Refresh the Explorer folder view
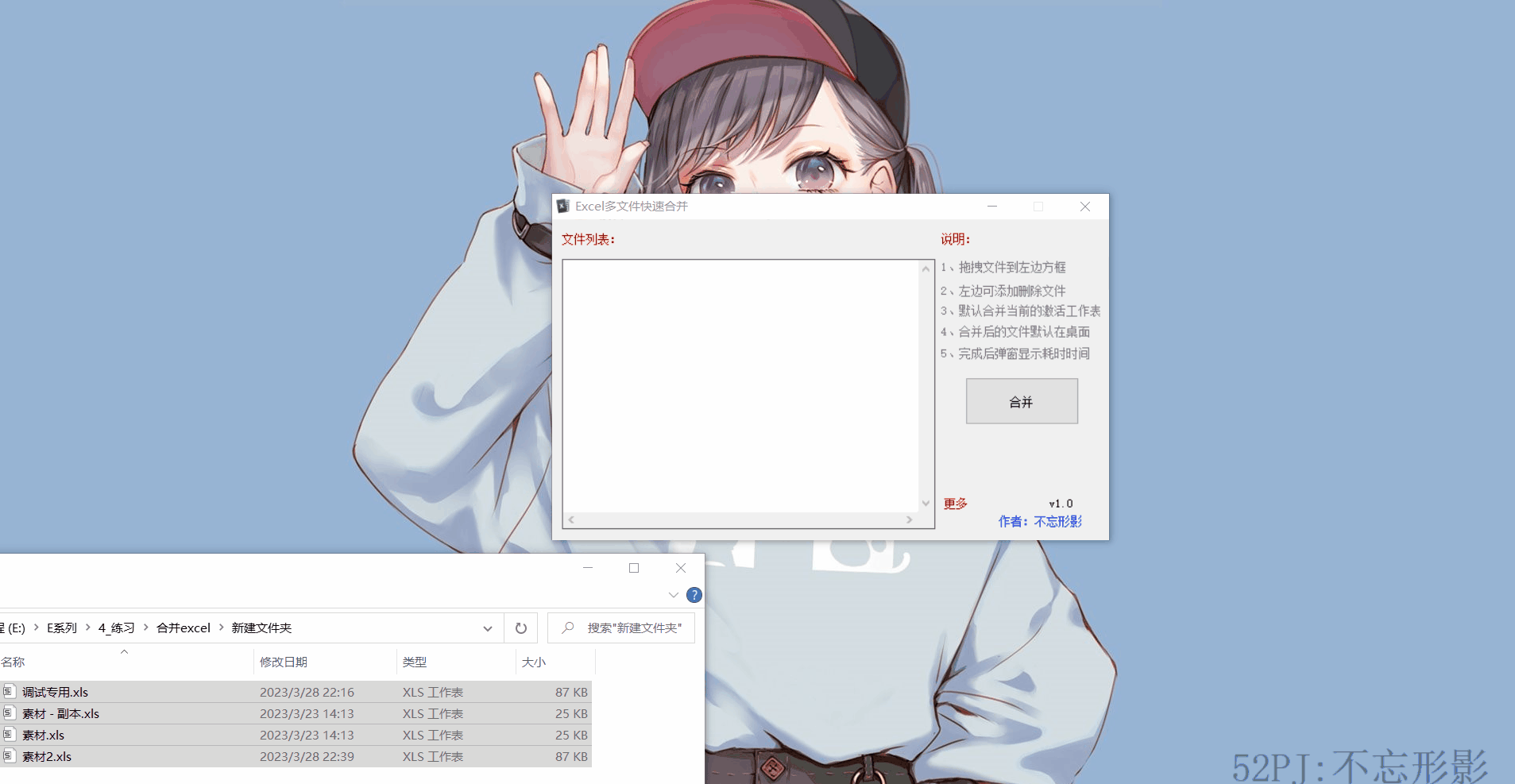The width and height of the screenshot is (1515, 784). (521, 628)
